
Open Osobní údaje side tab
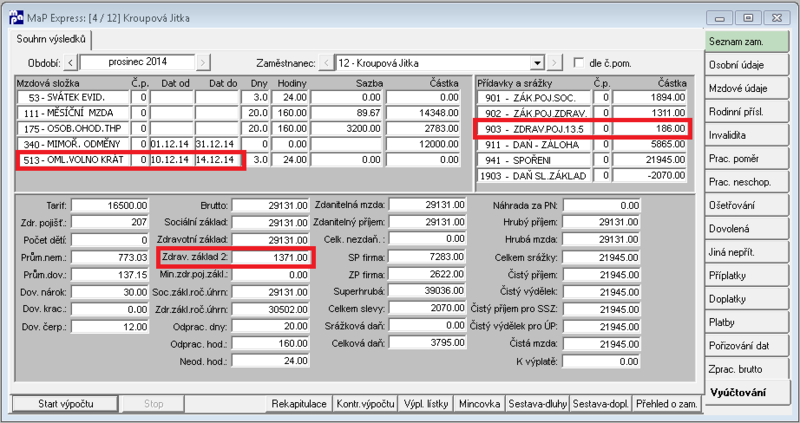click(x=746, y=65)
